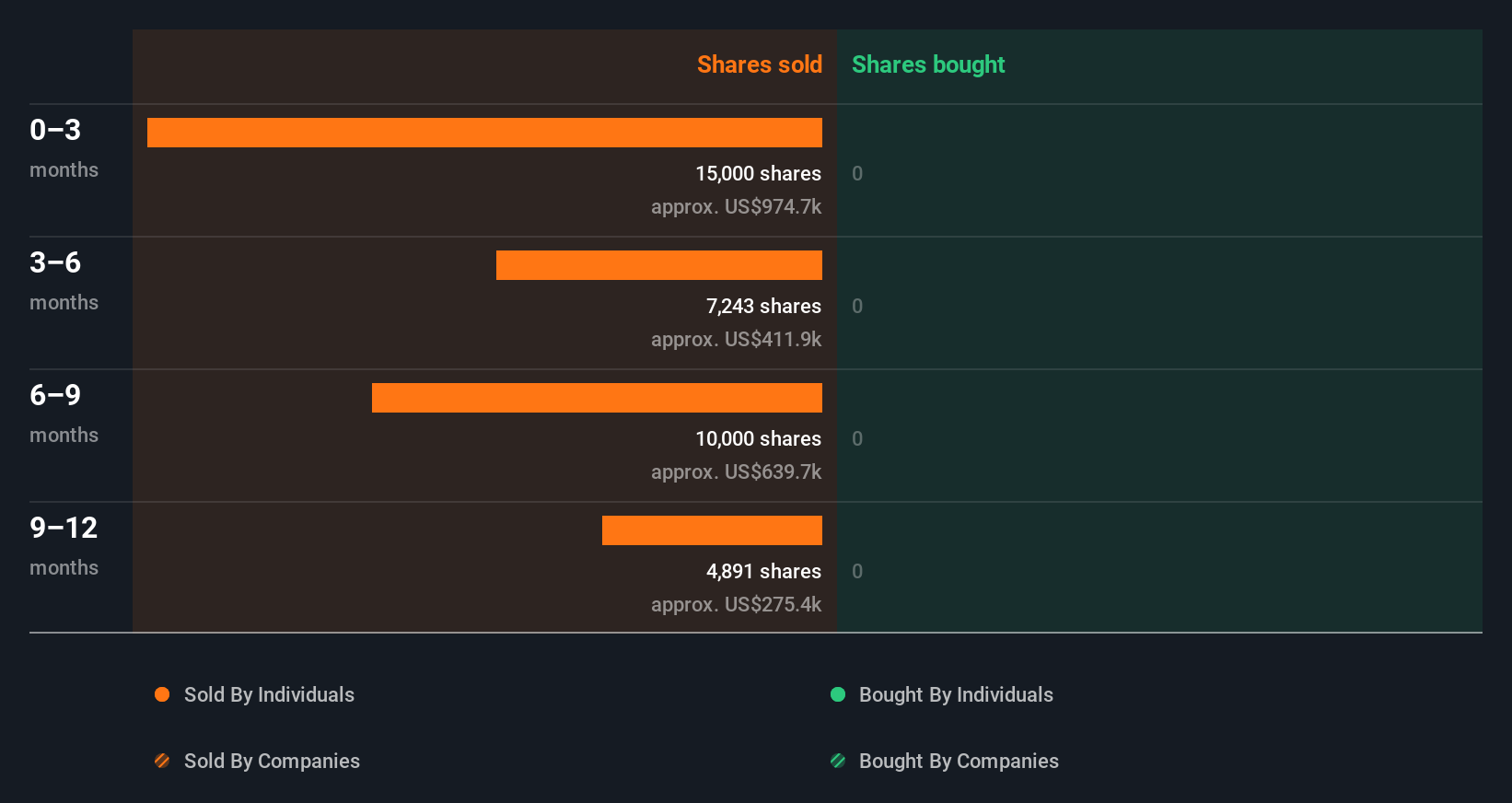Click the 3–6 months row label

click(64, 281)
